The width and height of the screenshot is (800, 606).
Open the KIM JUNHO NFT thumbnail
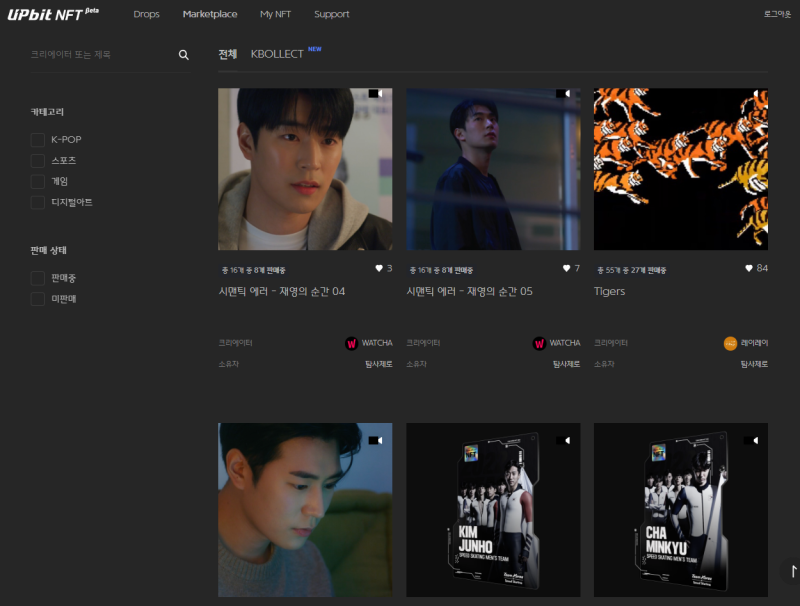(x=493, y=510)
